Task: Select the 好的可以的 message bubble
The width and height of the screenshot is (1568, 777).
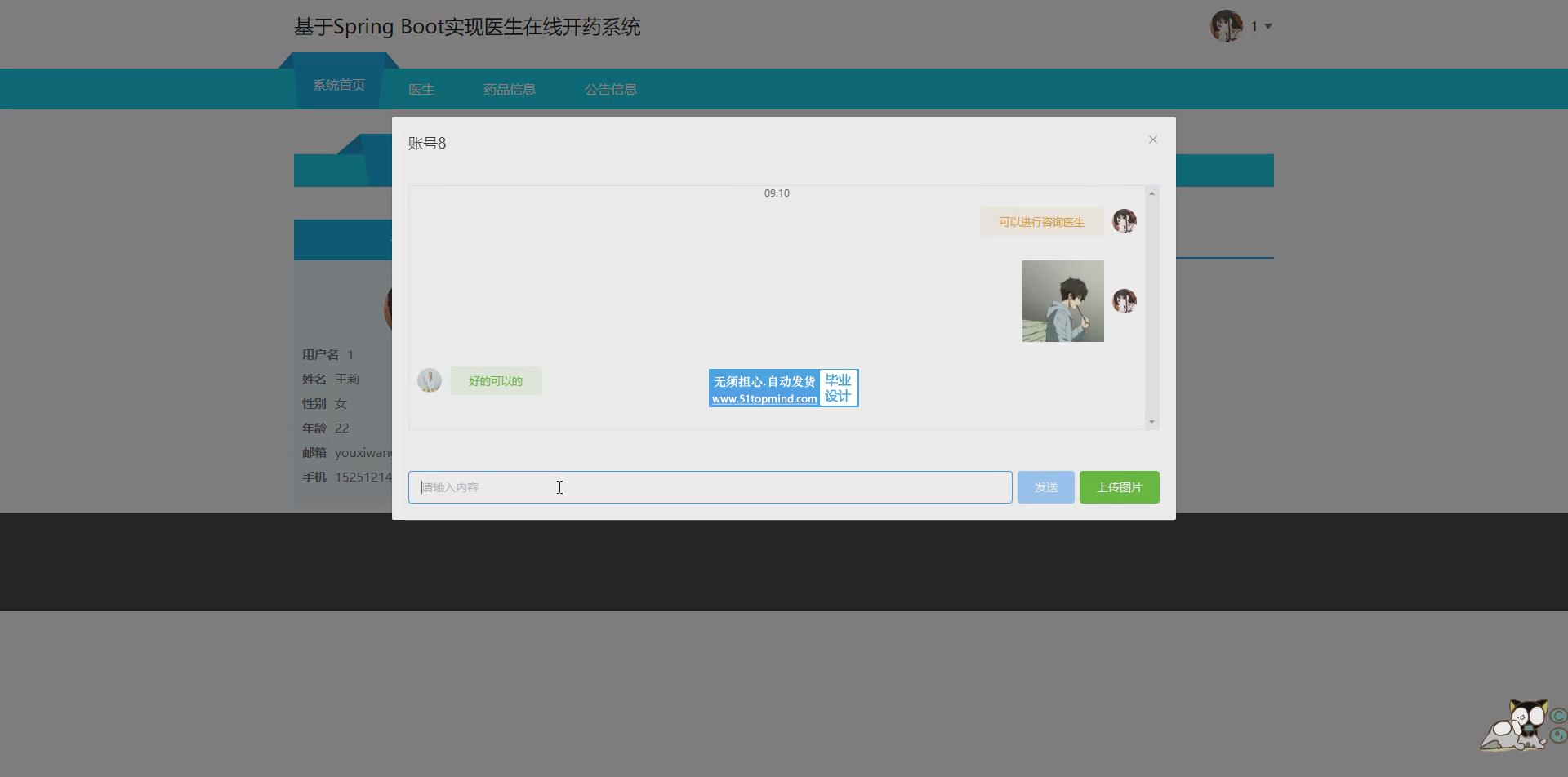Action: (x=496, y=381)
